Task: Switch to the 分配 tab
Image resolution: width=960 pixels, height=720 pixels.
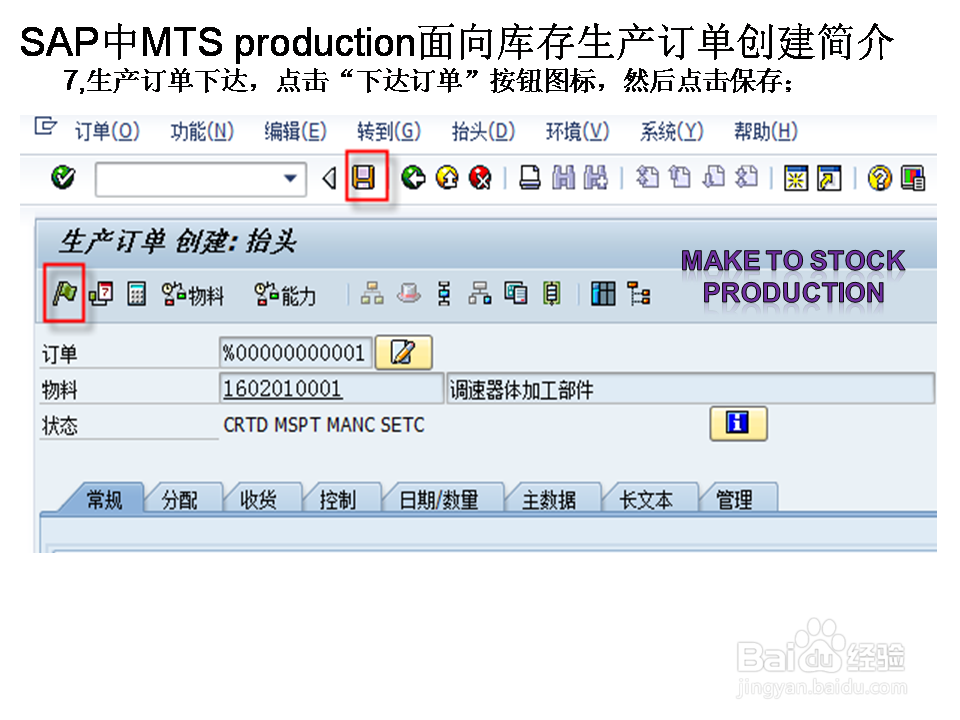Action: (x=180, y=500)
